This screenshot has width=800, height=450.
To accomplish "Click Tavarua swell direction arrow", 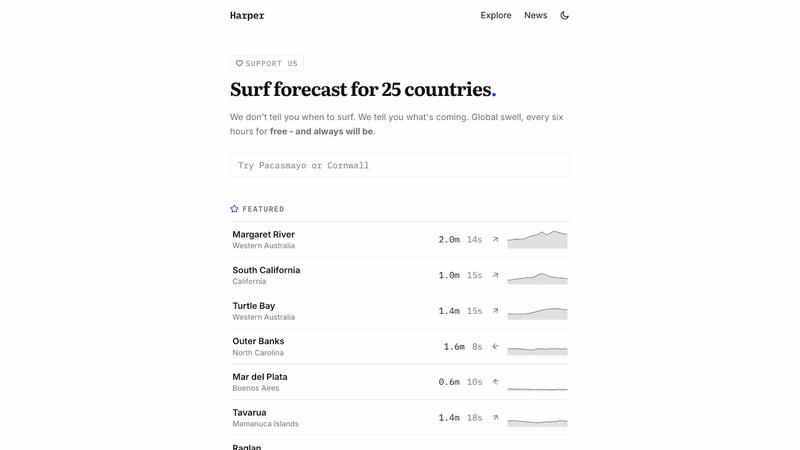I will coord(495,417).
